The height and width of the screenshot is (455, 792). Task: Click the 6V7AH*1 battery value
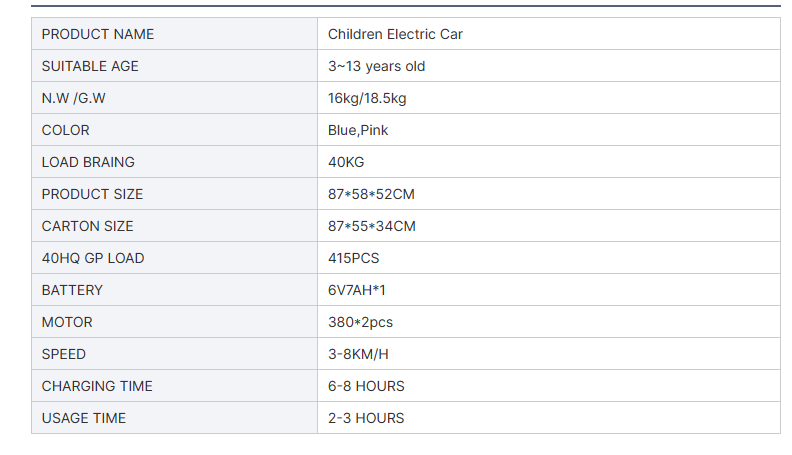pos(356,290)
